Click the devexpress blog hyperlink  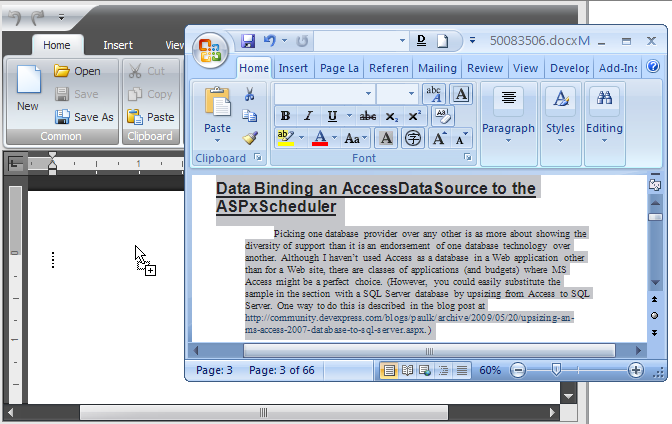pos(409,324)
